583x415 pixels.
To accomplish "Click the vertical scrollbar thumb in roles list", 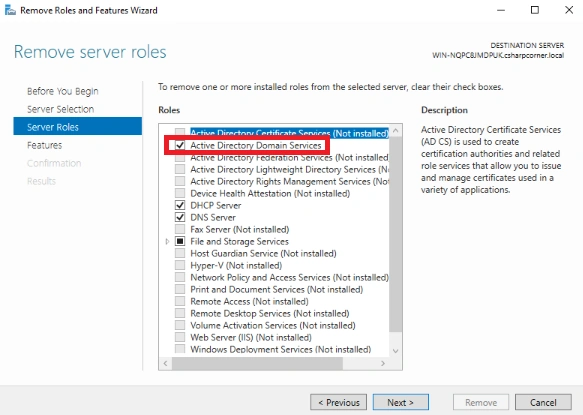I will (x=395, y=234).
